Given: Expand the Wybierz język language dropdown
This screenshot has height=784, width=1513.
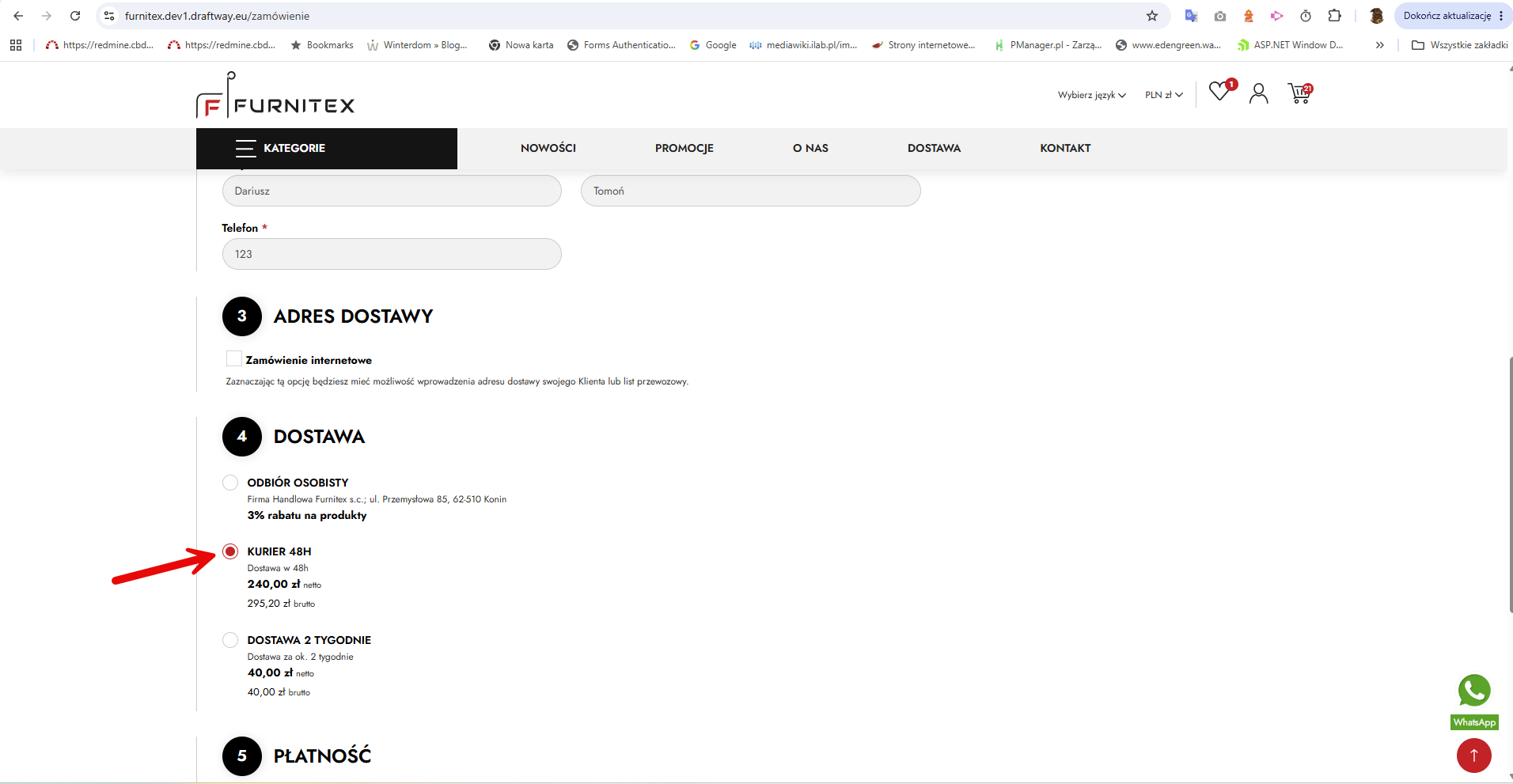Looking at the screenshot, I should coord(1091,95).
